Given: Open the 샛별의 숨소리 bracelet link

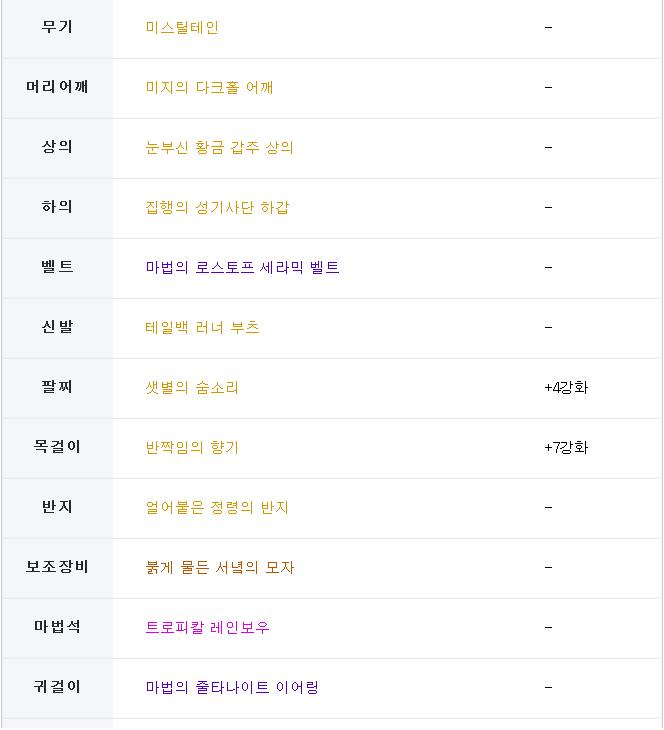Looking at the screenshot, I should click(192, 388).
